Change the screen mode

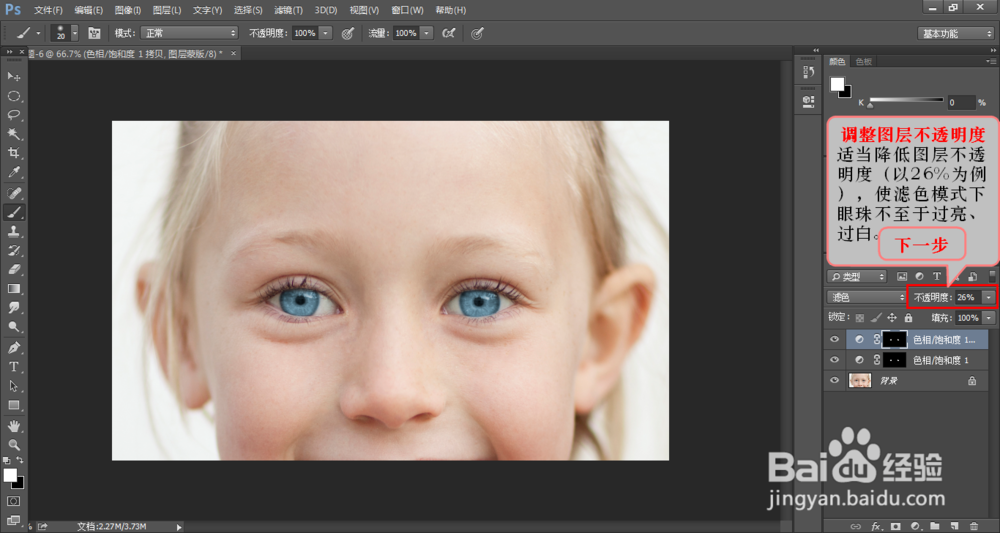(13, 520)
